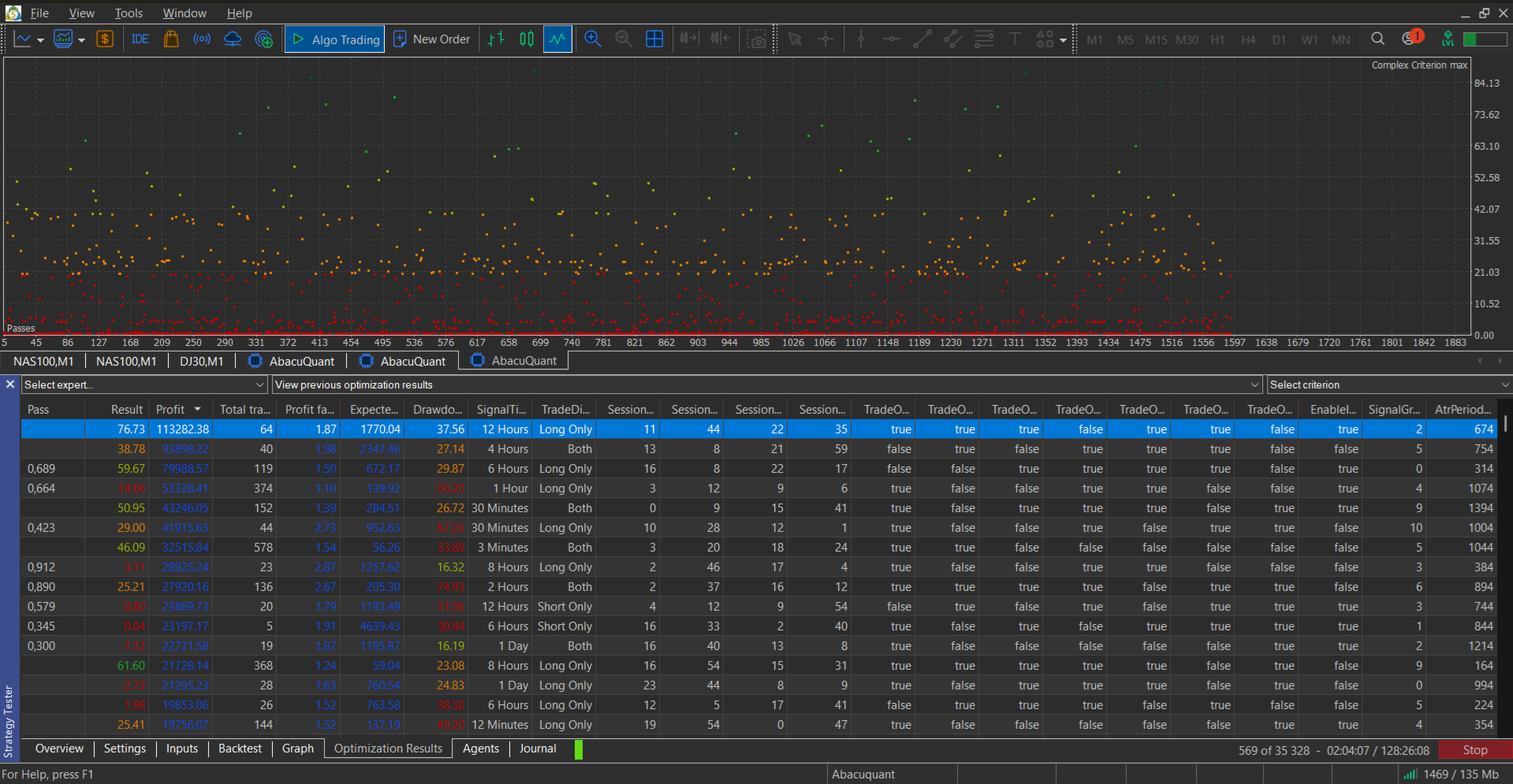Toggle the Algo Trading button
Image resolution: width=1513 pixels, height=784 pixels.
(335, 39)
